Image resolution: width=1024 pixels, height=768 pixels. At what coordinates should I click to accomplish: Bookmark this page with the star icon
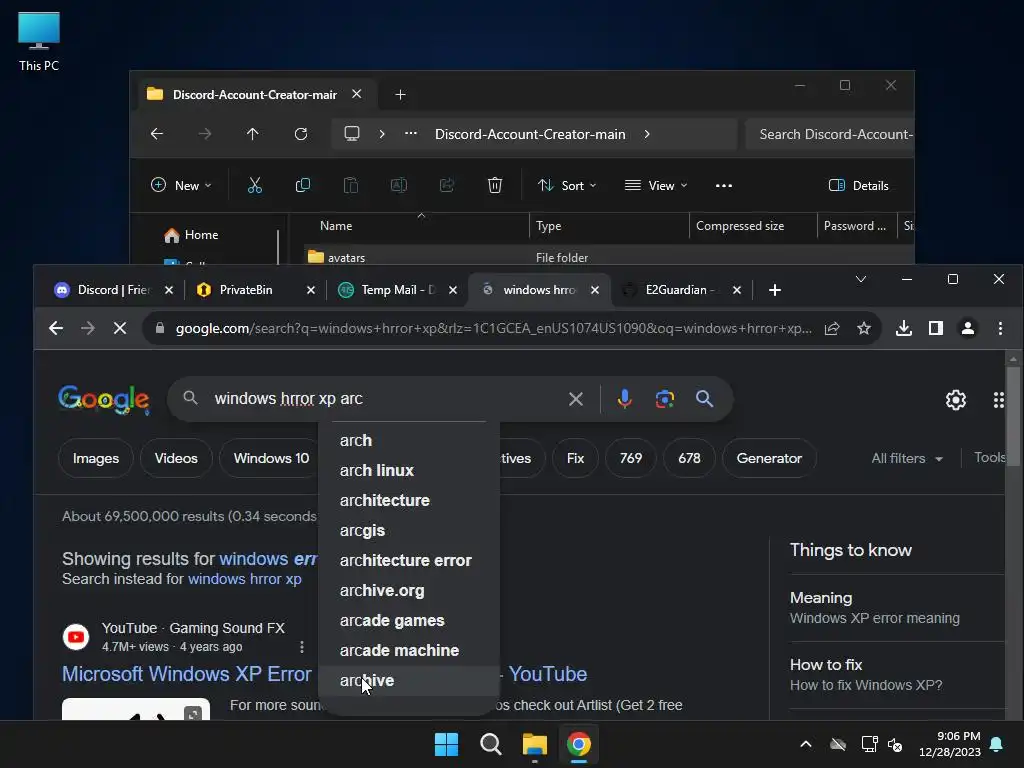(863, 328)
